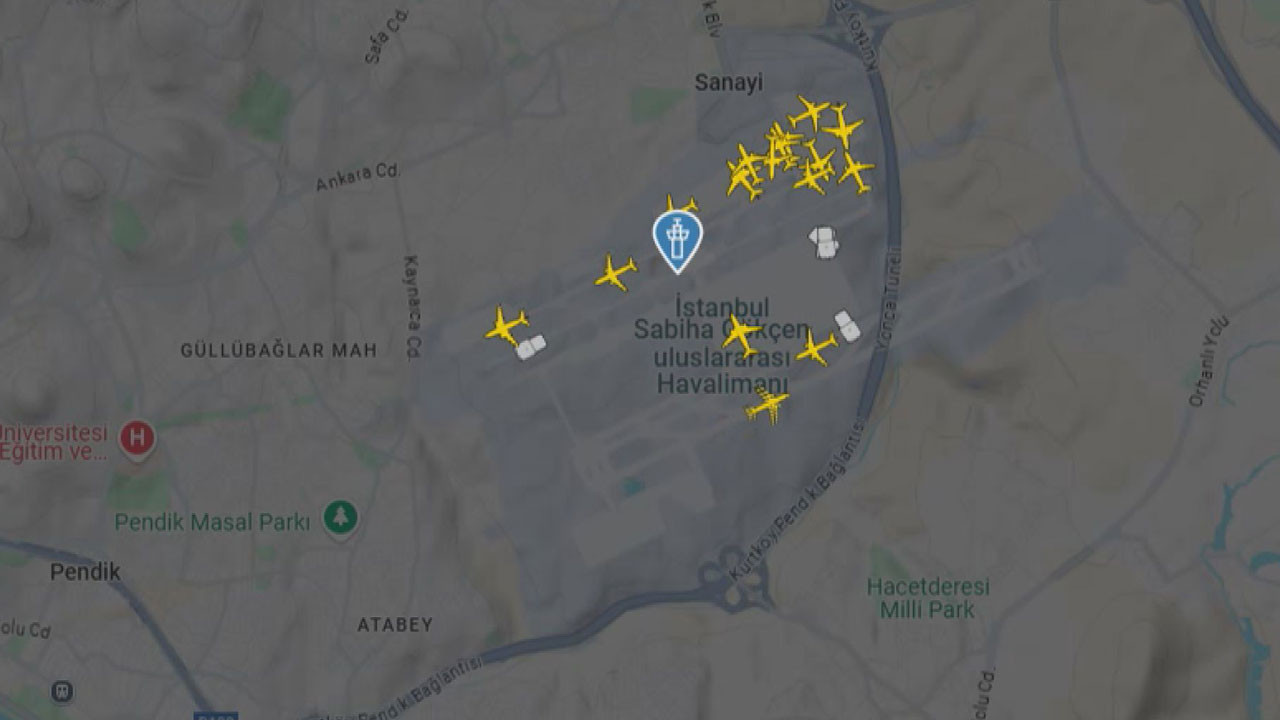Select the gray ground vehicle near Yonca Tüneli
This screenshot has height=720, width=1280.
tap(848, 326)
